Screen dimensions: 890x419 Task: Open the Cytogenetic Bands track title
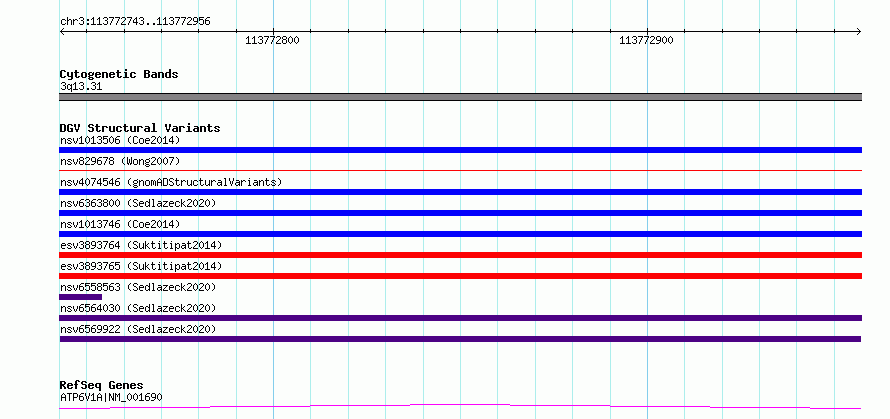119,74
